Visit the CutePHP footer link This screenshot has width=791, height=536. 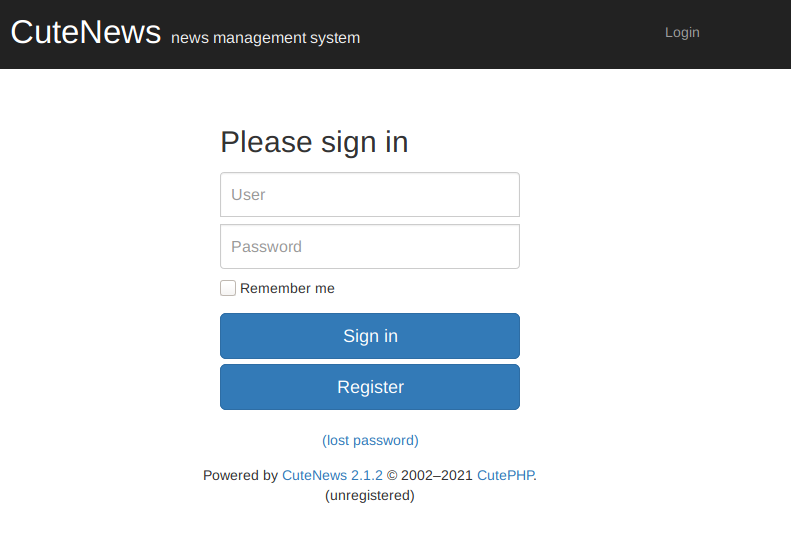coord(505,475)
